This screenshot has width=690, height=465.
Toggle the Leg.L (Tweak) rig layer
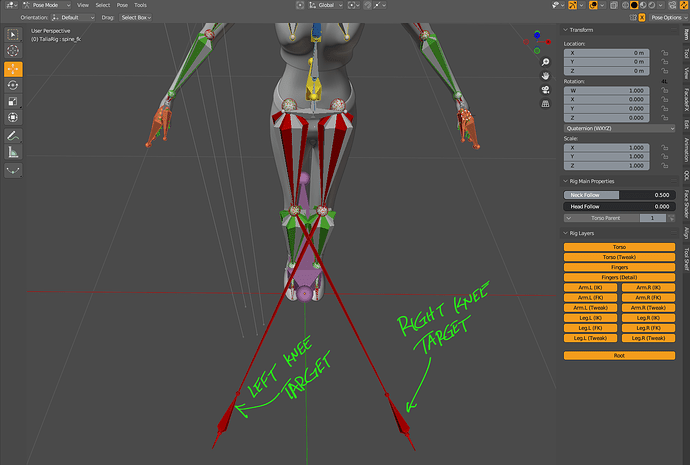click(x=590, y=338)
